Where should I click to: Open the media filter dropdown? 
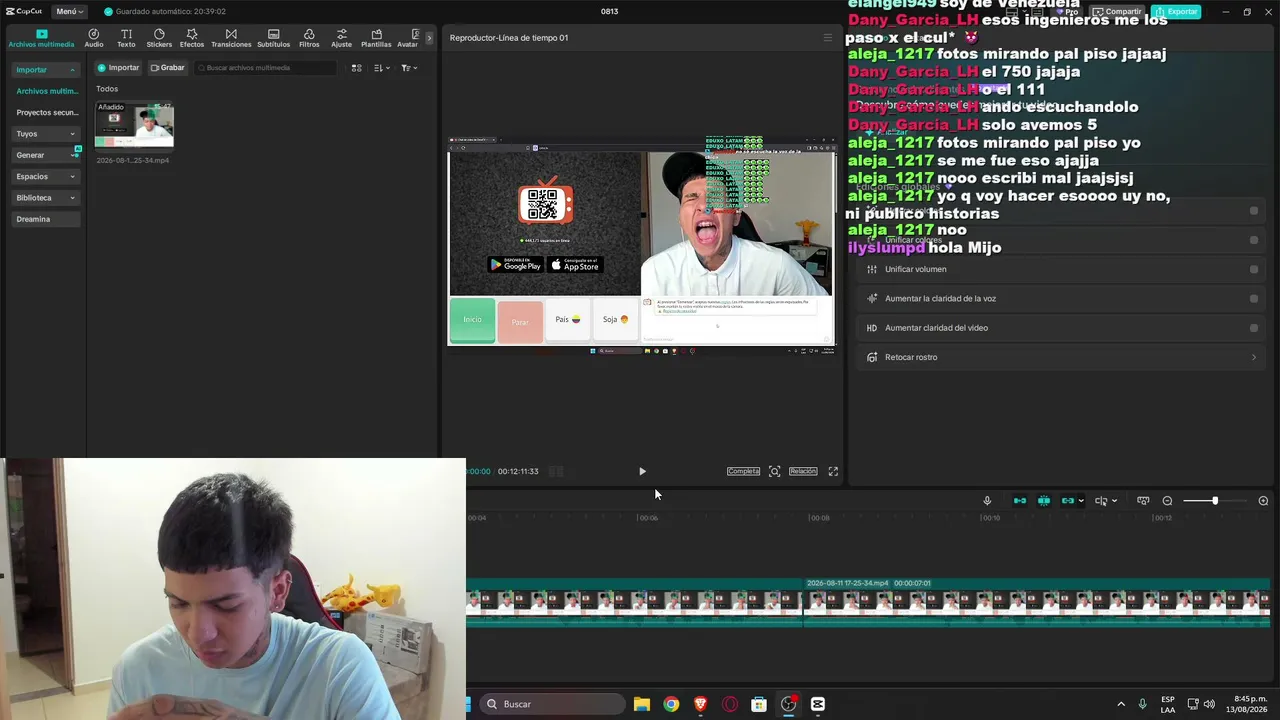[409, 68]
